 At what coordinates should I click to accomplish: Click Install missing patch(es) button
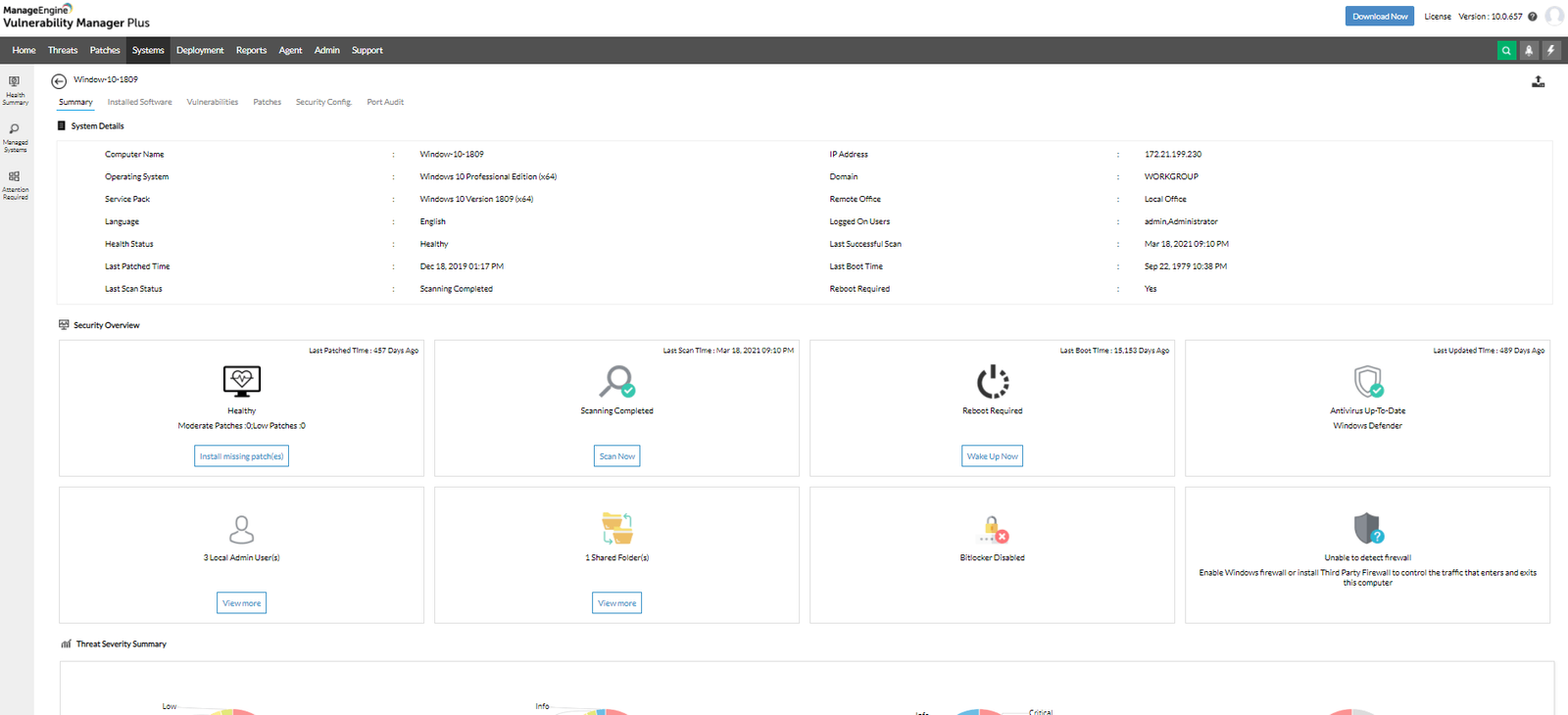coord(241,456)
